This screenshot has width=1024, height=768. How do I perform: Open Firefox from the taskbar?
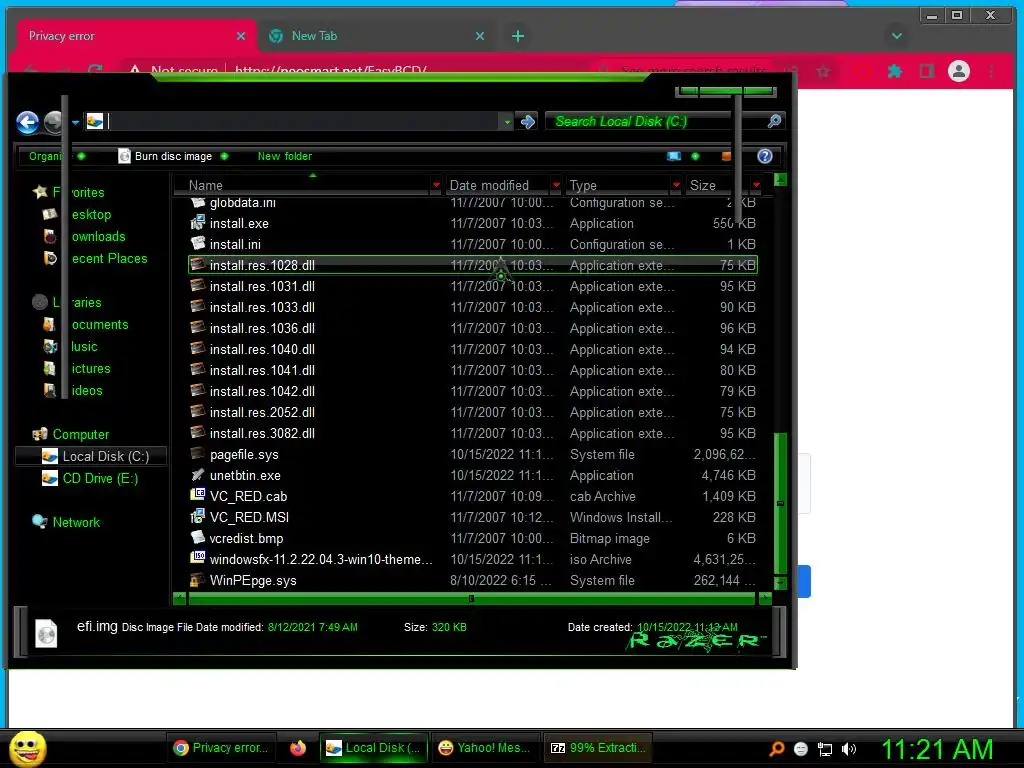click(x=298, y=748)
